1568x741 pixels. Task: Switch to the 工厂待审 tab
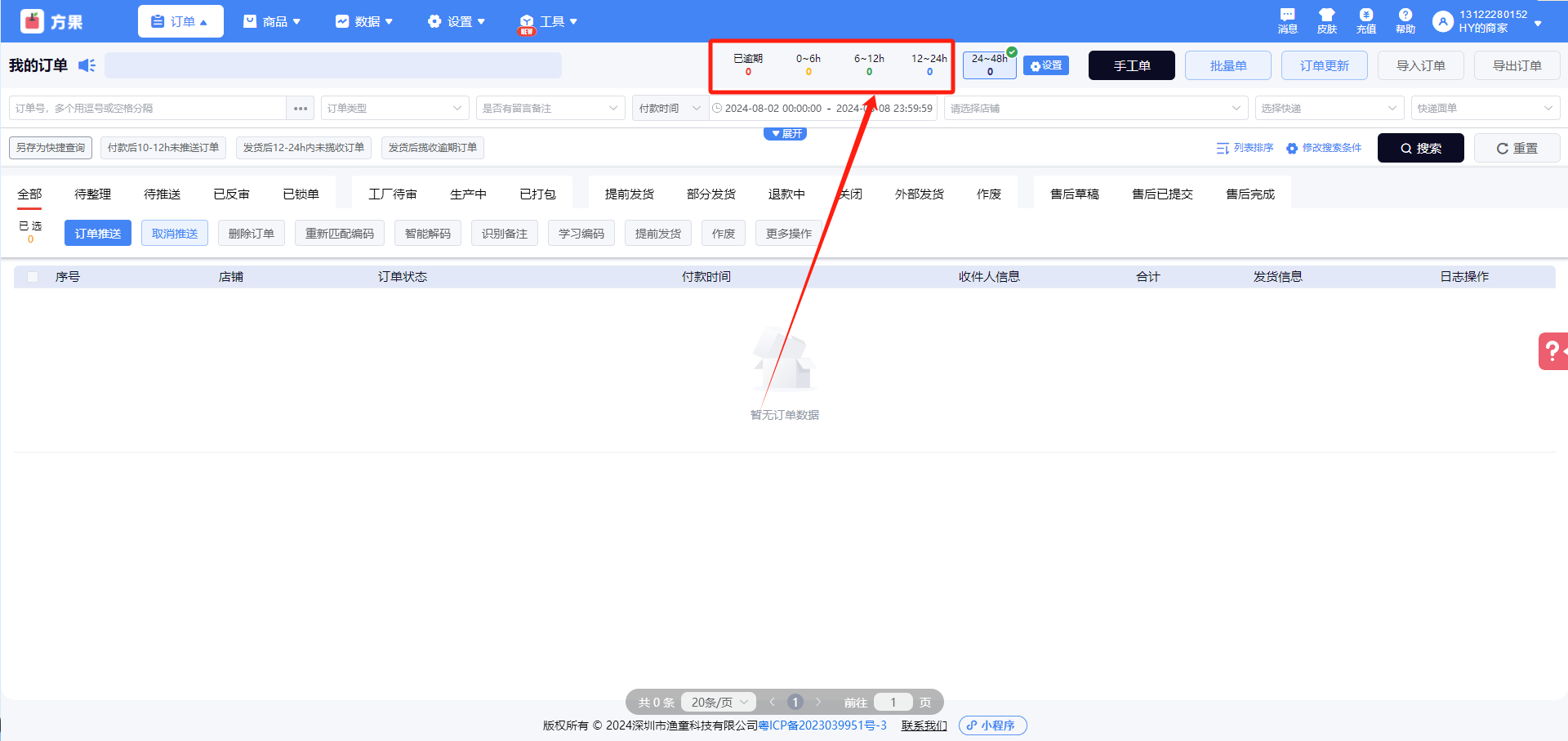[393, 194]
